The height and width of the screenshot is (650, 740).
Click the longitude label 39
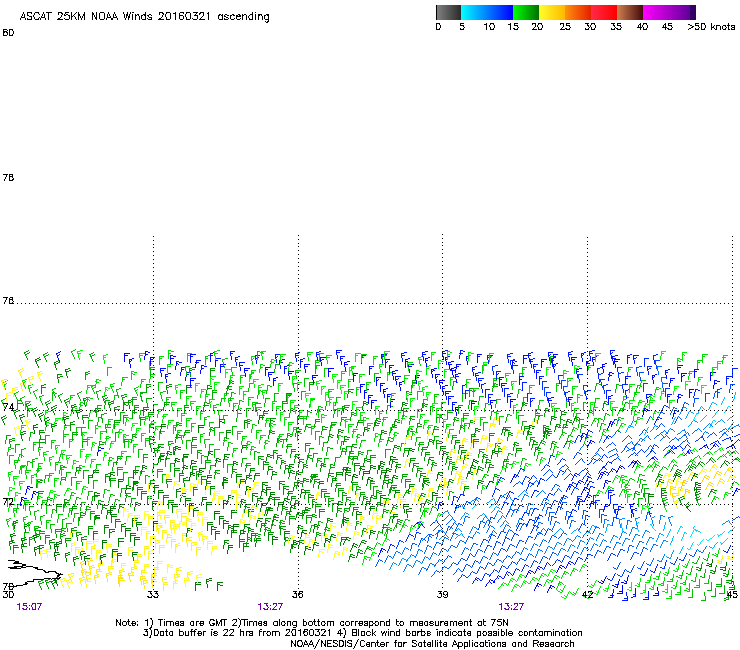pyautogui.click(x=442, y=594)
